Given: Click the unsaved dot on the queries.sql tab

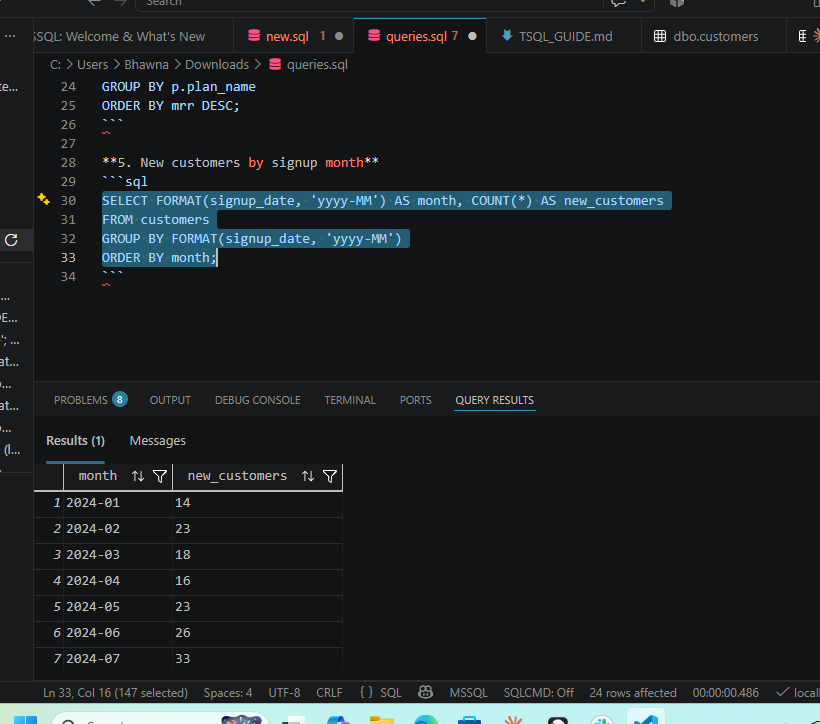Looking at the screenshot, I should (472, 36).
